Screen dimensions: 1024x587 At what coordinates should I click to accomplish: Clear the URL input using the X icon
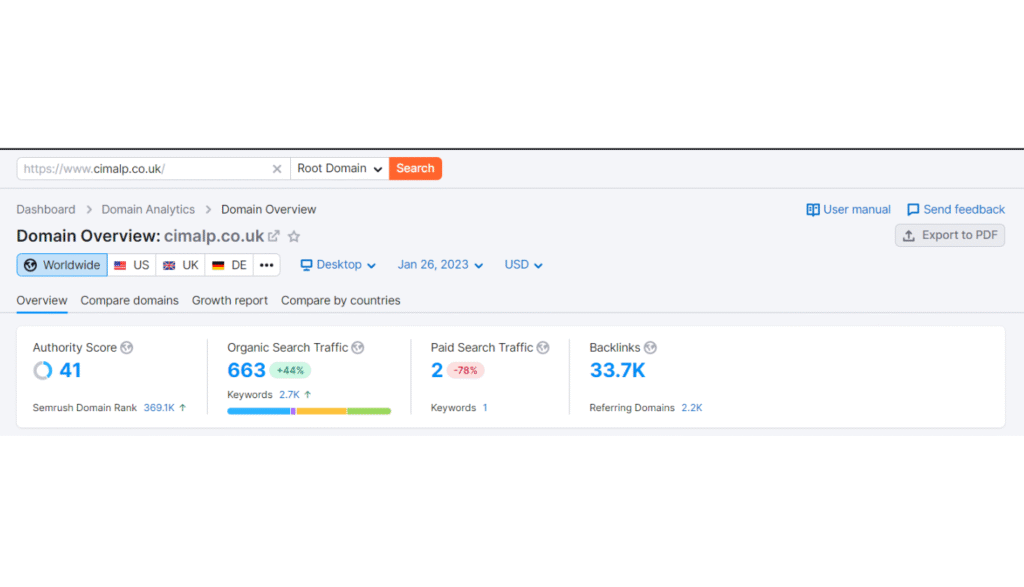click(277, 168)
